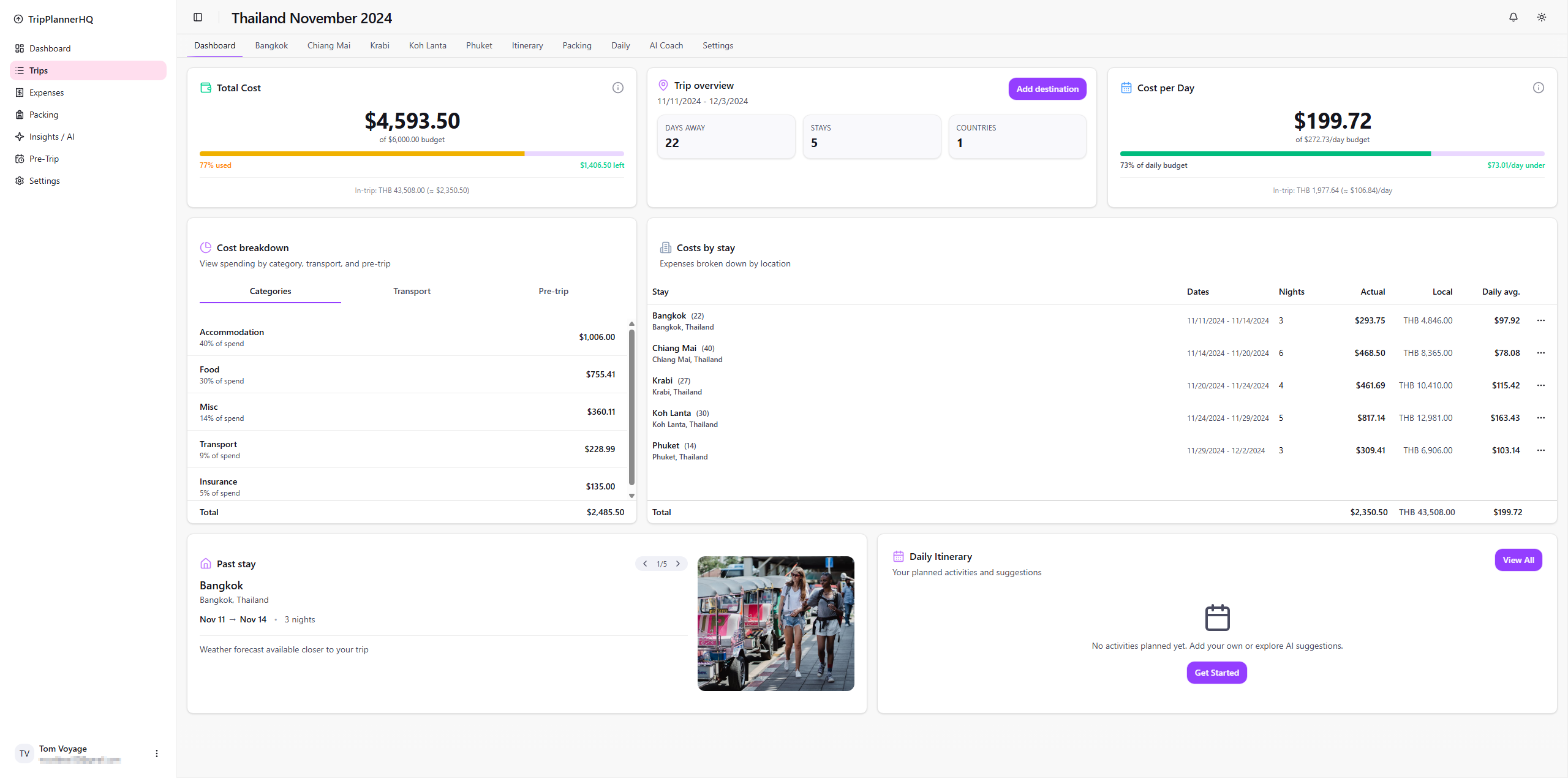The height and width of the screenshot is (778, 1568).
Task: Click the info icon on Total Cost card
Action: pos(617,88)
